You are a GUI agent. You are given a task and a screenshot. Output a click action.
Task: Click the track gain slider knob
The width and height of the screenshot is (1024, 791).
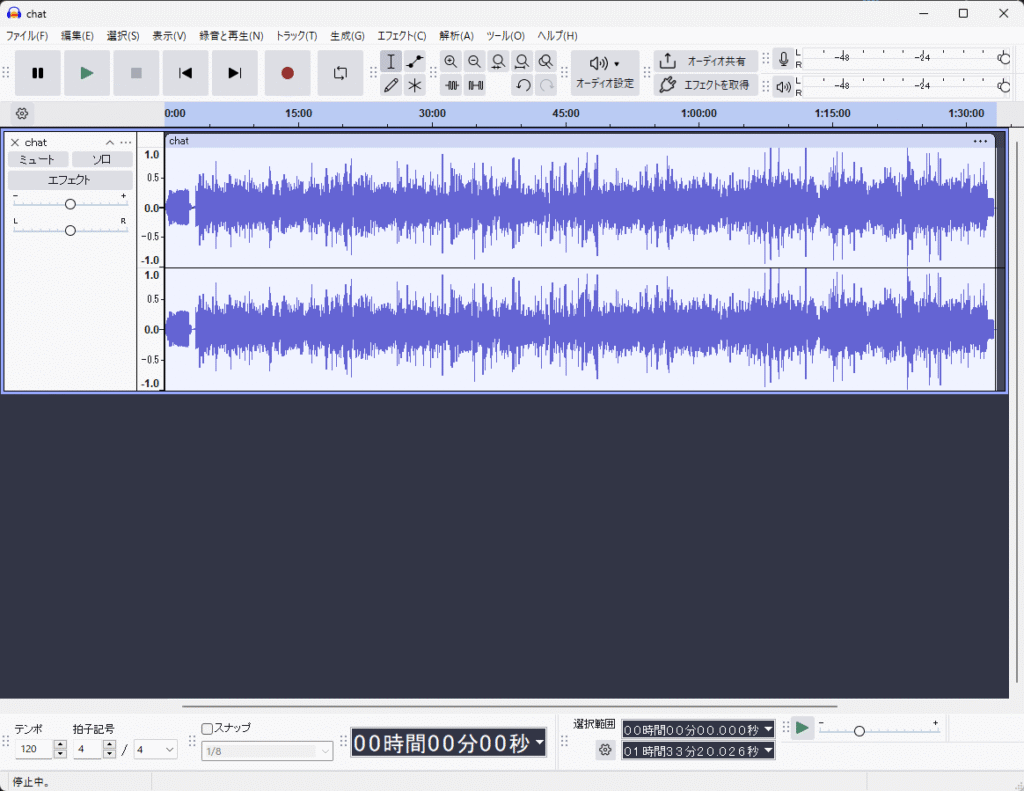[x=70, y=204]
